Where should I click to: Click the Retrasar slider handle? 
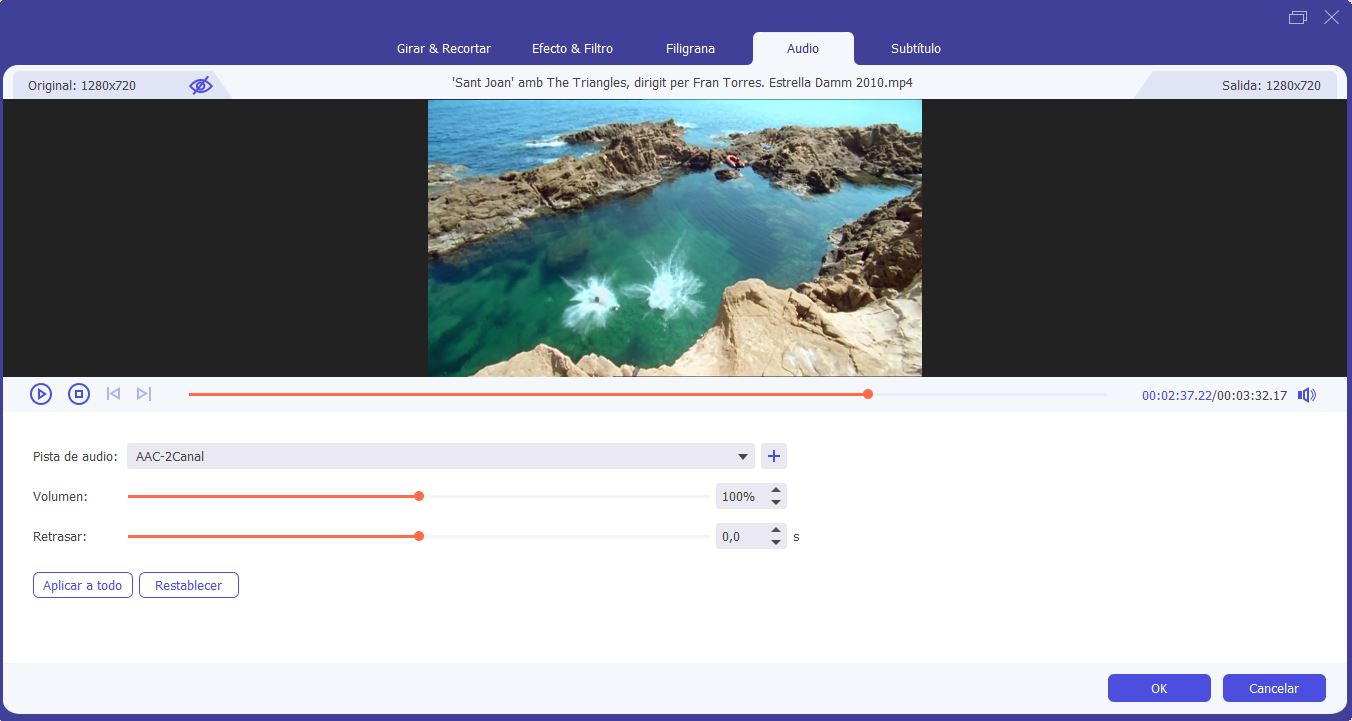419,536
